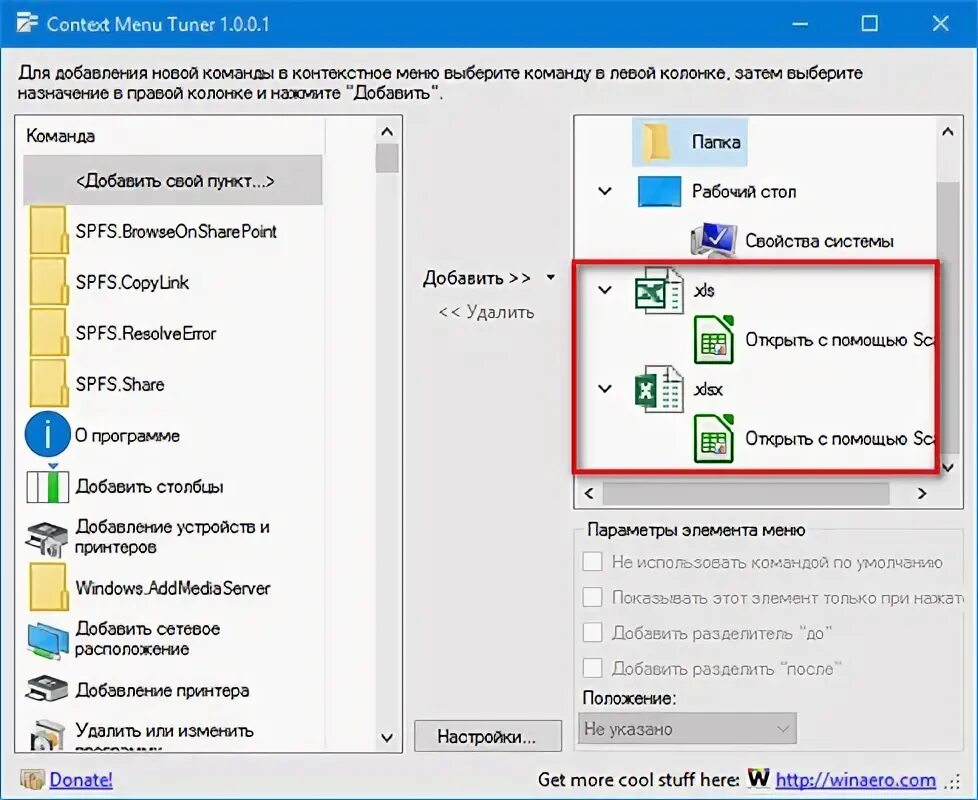Open Настройки... settings button
The width and height of the screenshot is (978, 800).
(x=487, y=736)
